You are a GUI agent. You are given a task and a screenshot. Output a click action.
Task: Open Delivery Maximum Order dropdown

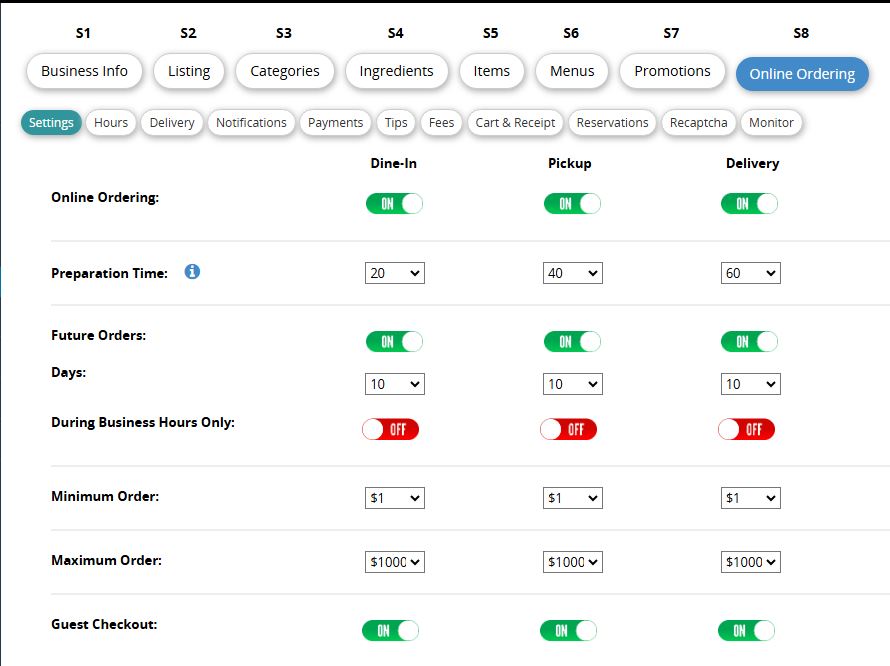point(750,562)
